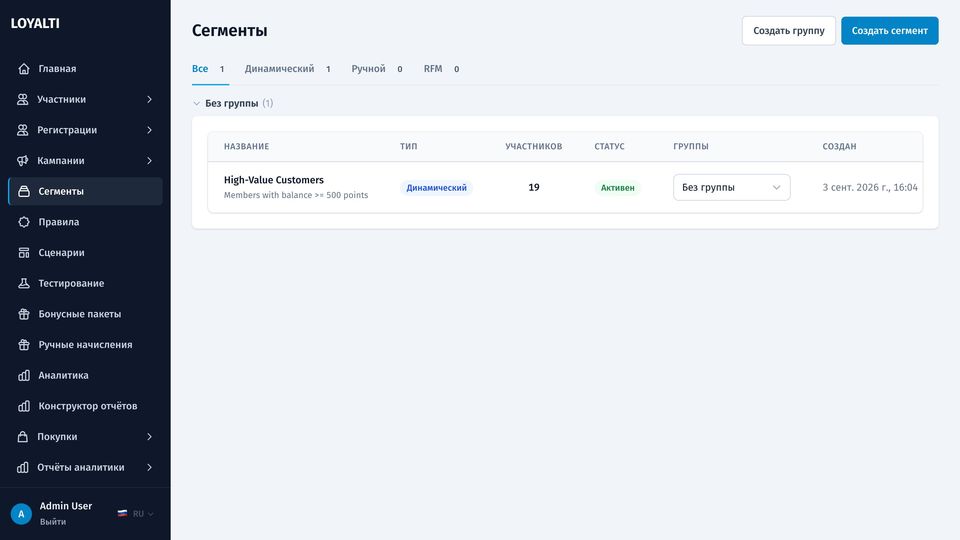Open Тестирование in the sidebar

85,283
